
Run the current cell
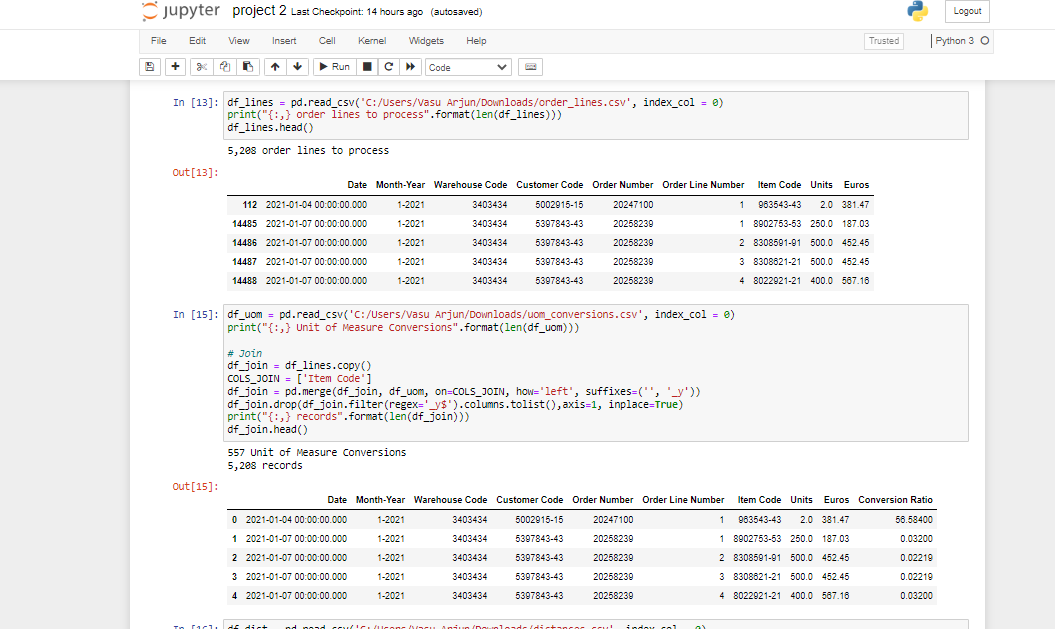pyautogui.click(x=334, y=67)
